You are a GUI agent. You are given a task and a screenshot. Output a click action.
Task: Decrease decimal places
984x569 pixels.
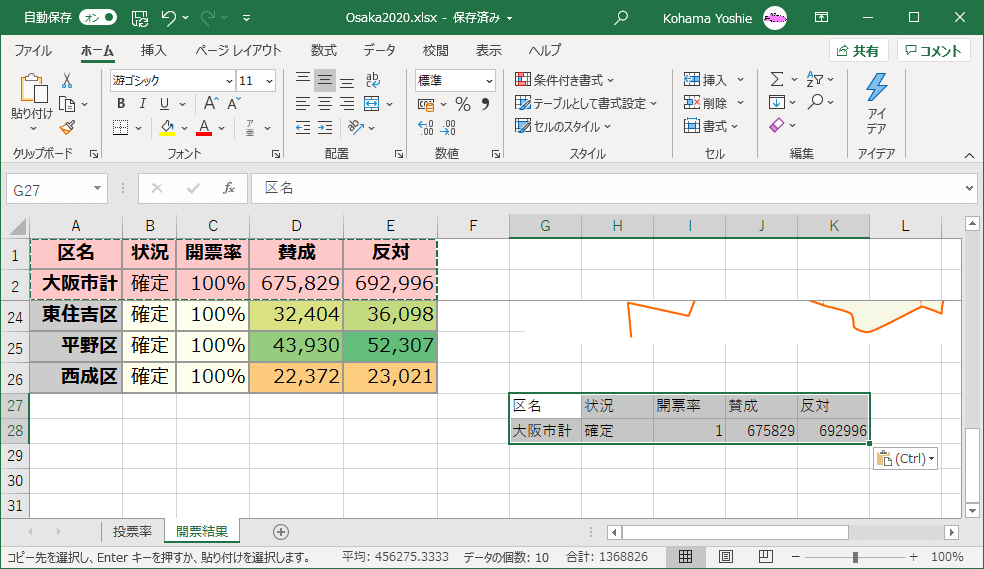448,128
